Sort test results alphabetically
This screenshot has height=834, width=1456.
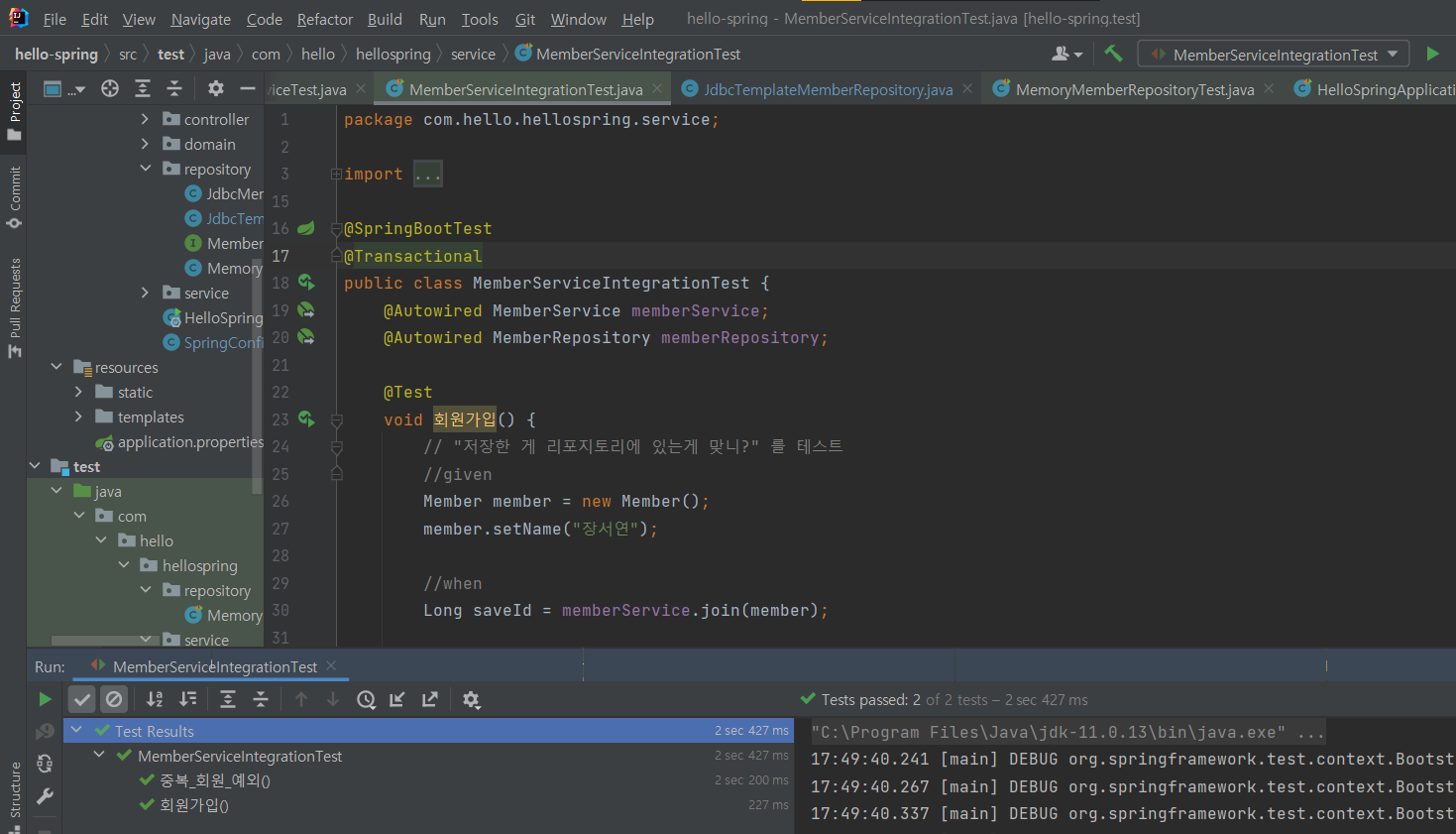pyautogui.click(x=155, y=700)
